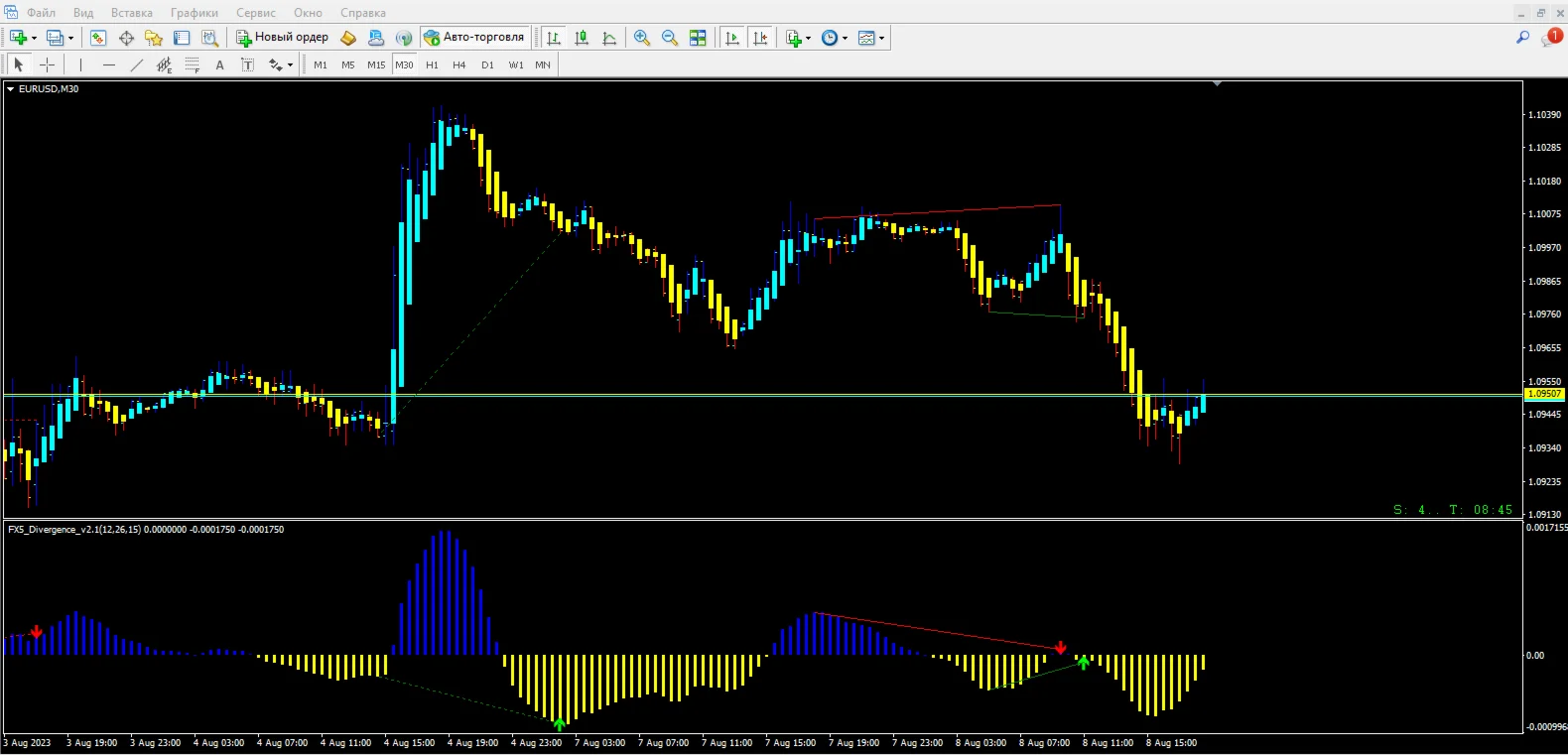Open the Графики menu

(x=195, y=13)
